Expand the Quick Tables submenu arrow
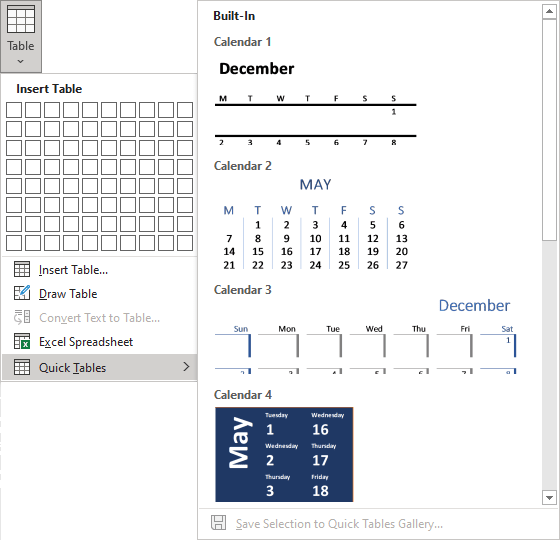The image size is (560, 540). tap(186, 367)
